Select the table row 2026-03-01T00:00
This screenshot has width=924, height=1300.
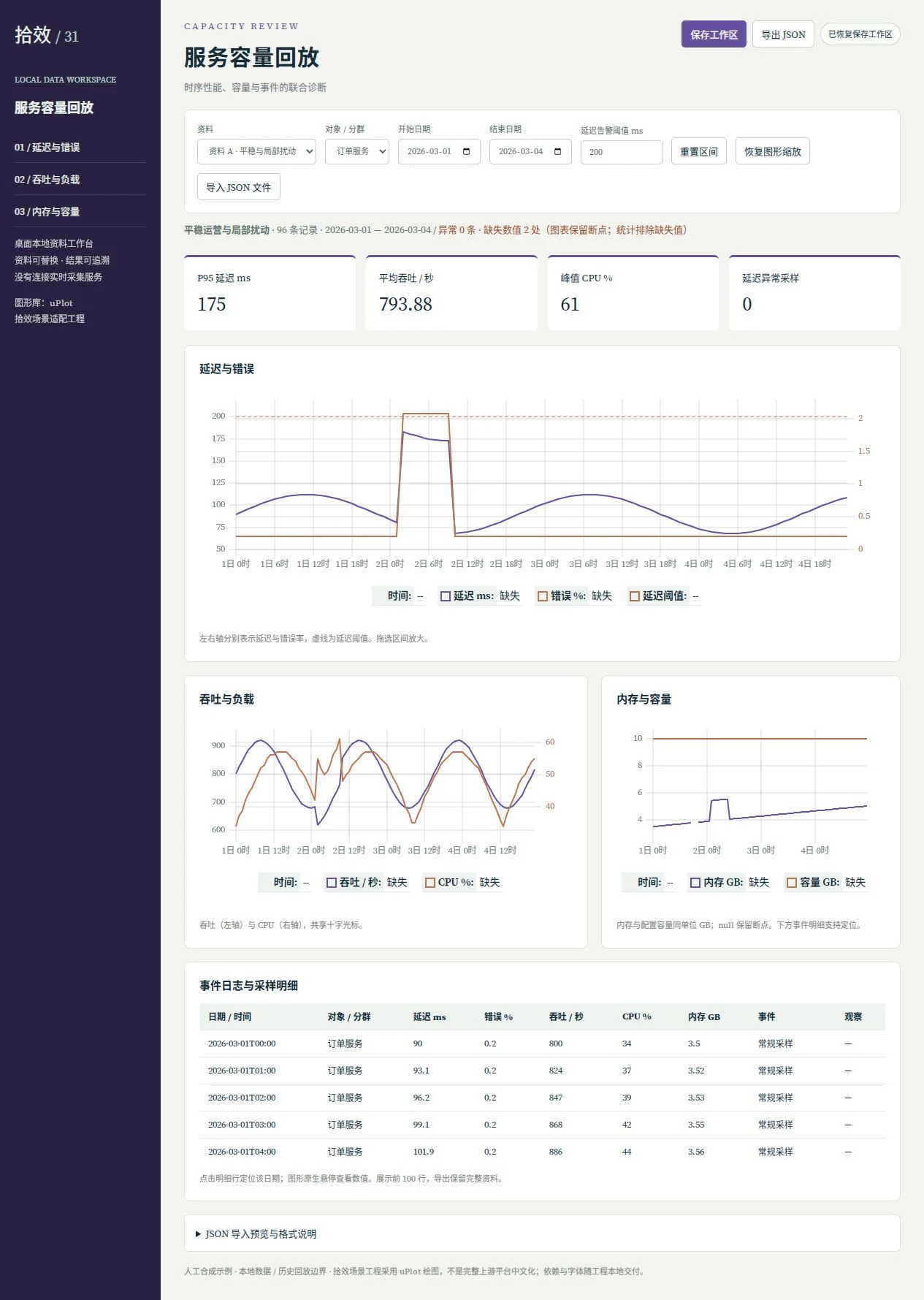pyautogui.click(x=542, y=1044)
